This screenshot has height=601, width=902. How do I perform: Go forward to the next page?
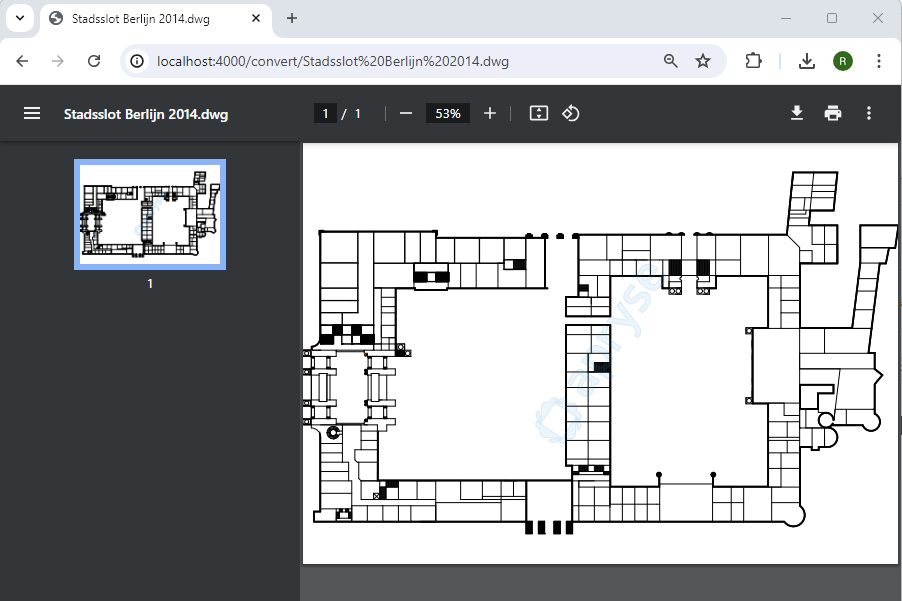(x=58, y=61)
